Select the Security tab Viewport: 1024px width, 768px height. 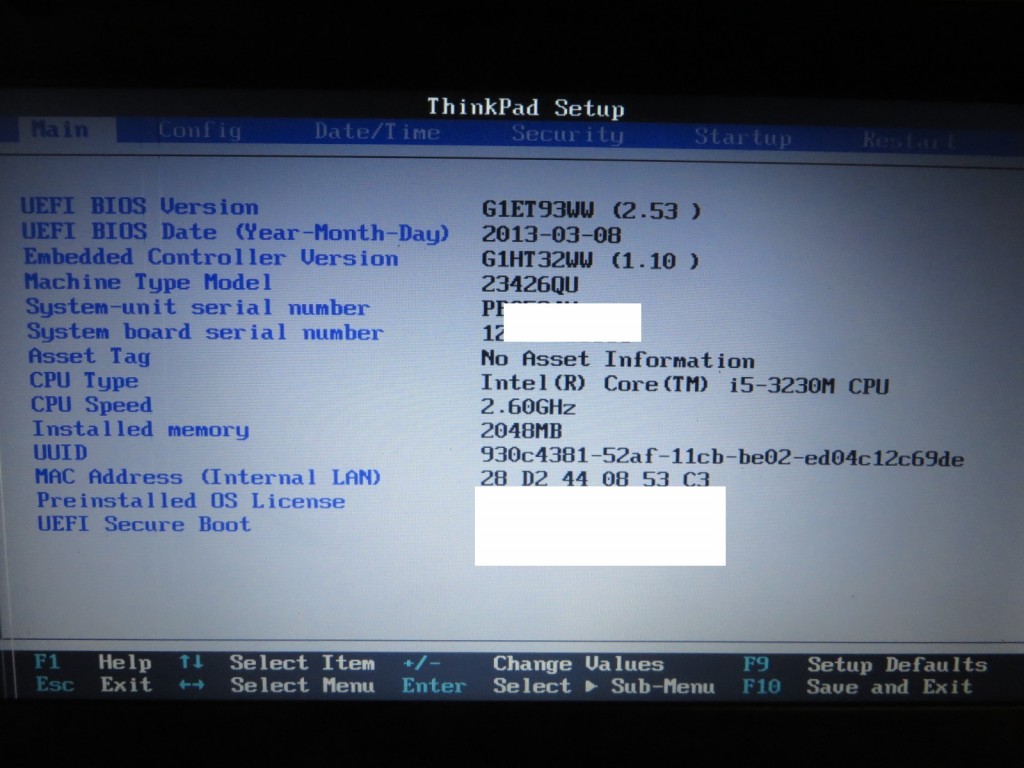click(567, 135)
